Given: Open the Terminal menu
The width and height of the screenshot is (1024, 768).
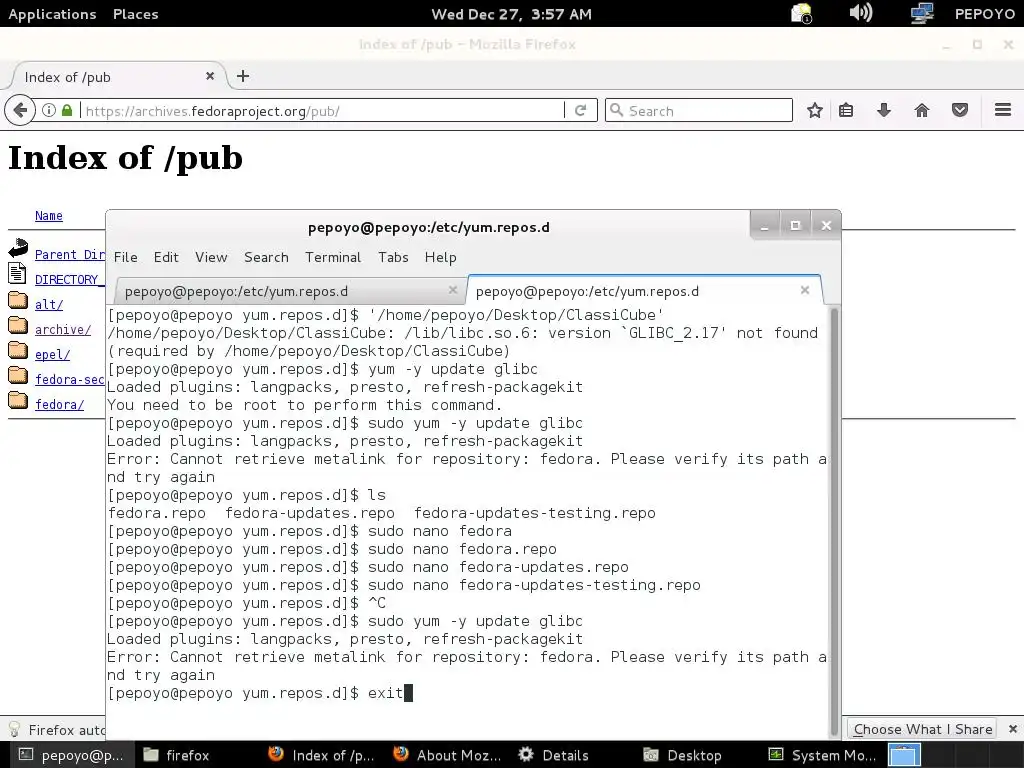Looking at the screenshot, I should pos(333,257).
